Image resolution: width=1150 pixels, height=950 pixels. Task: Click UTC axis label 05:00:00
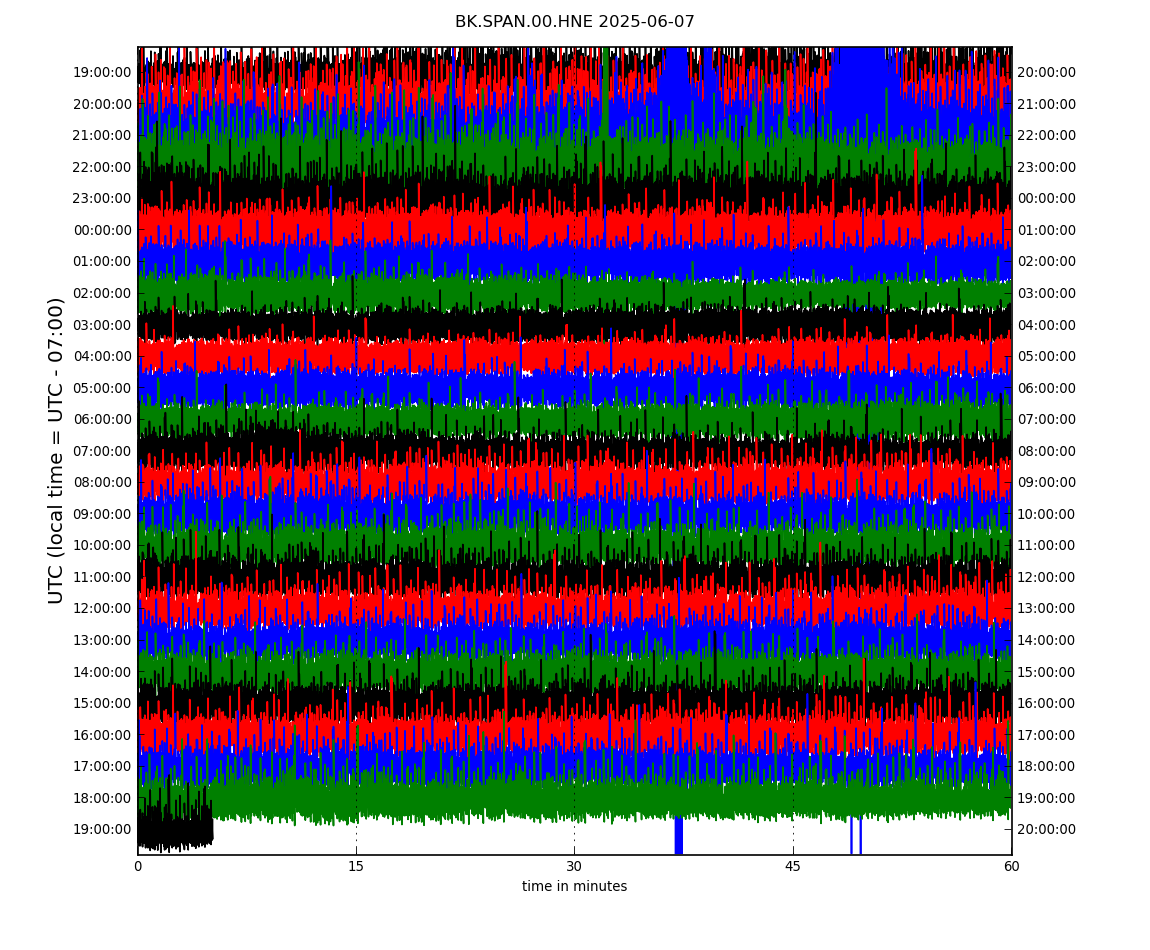coord(103,388)
